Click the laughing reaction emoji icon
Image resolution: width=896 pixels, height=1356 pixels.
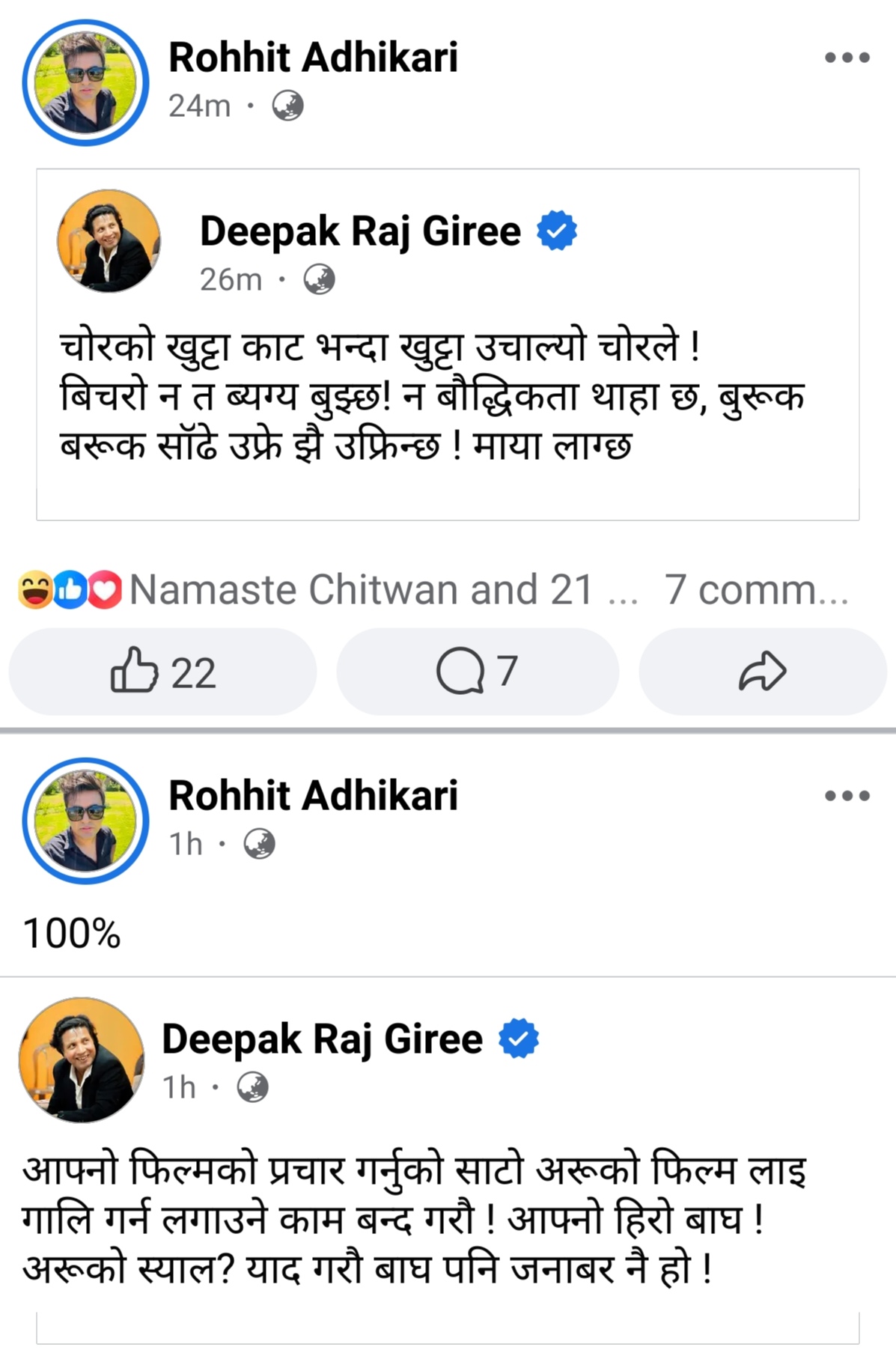coord(35,589)
